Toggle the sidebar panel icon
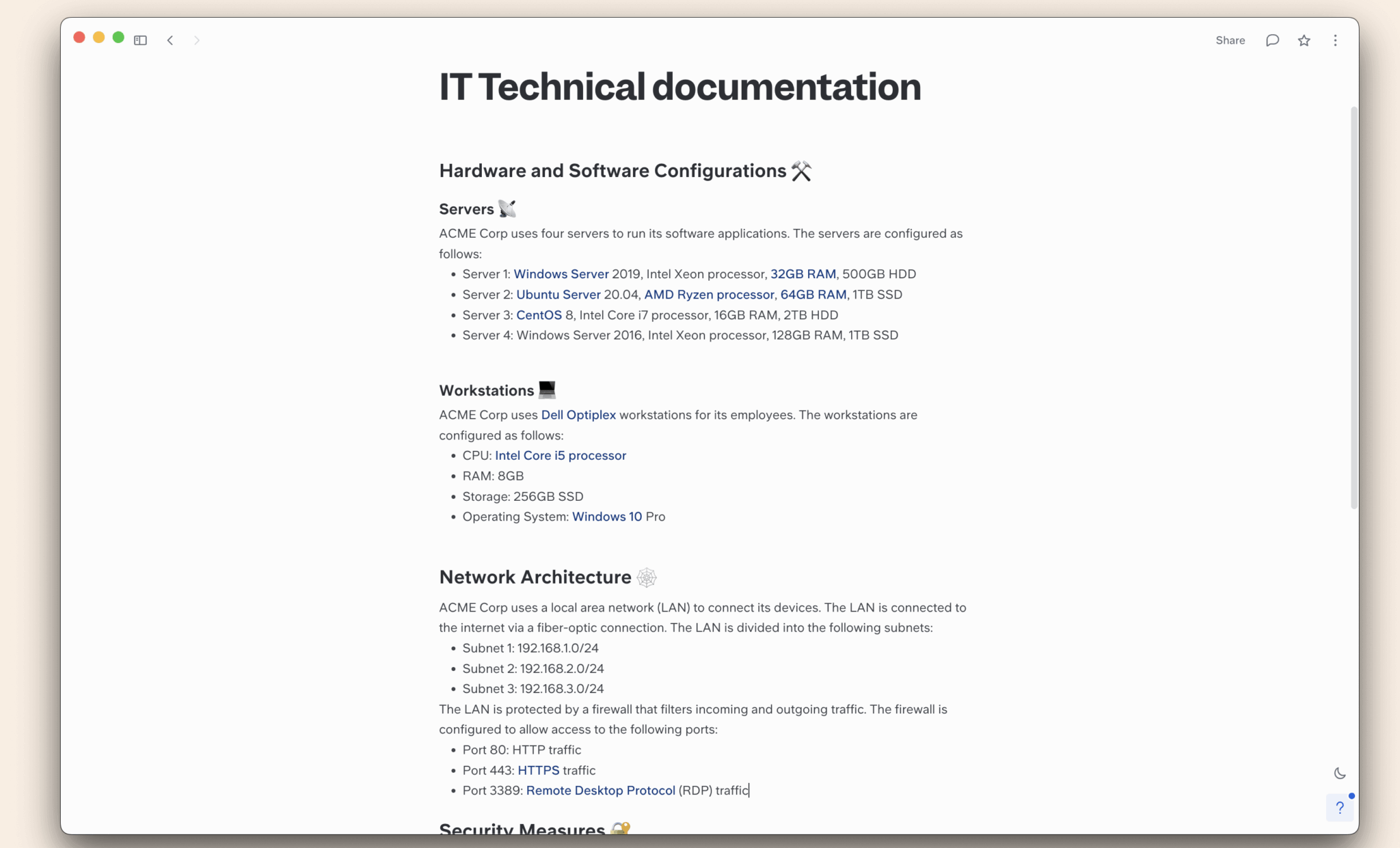The image size is (1400, 848). (140, 40)
